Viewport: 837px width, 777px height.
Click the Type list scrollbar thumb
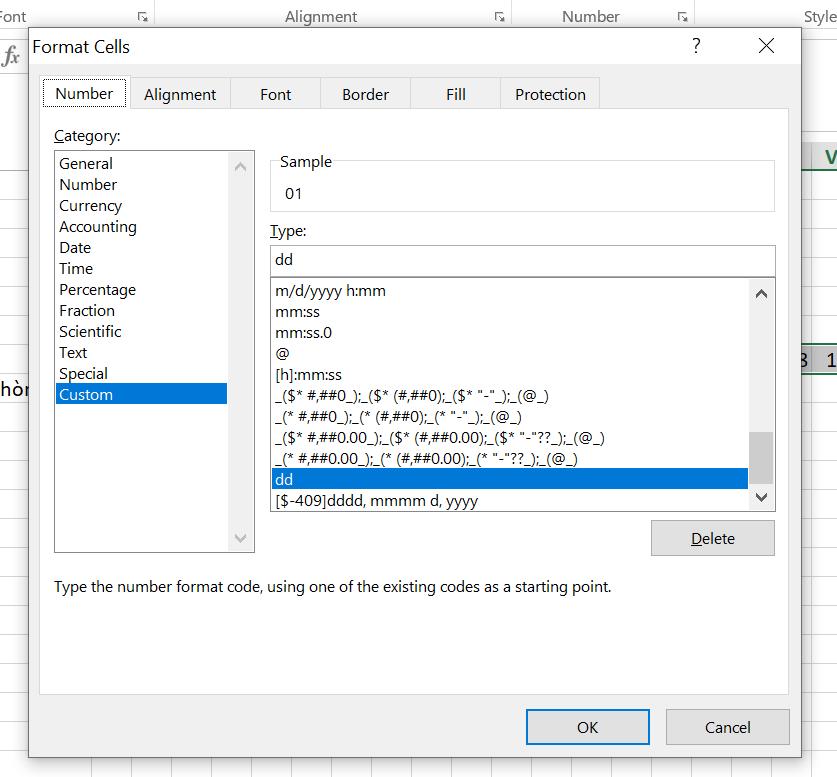coord(761,457)
